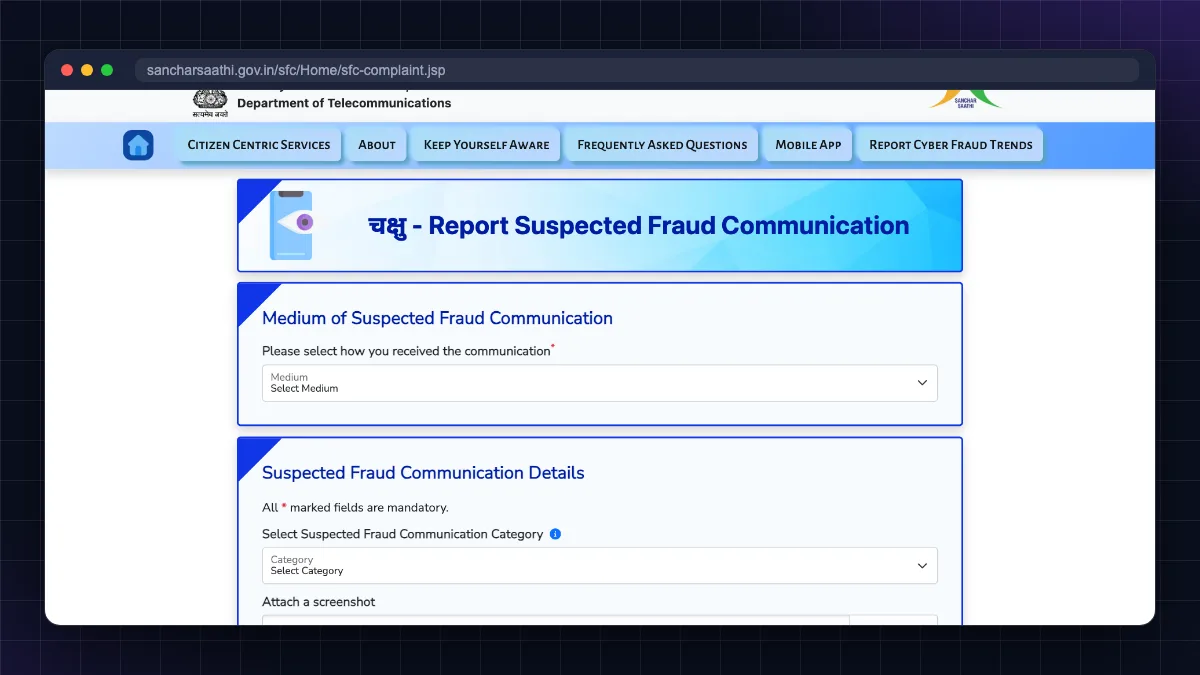Click 'Please select how you received' label
Screen dimensions: 1200x675
[406, 351]
